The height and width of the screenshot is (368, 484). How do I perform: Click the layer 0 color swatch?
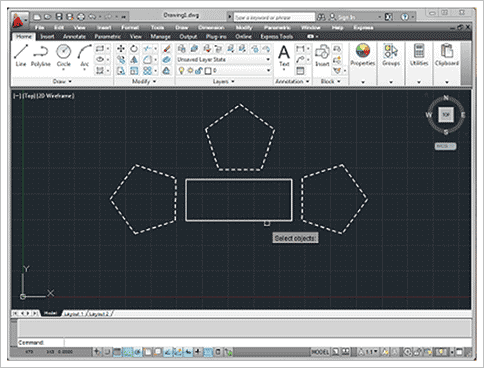click(207, 71)
